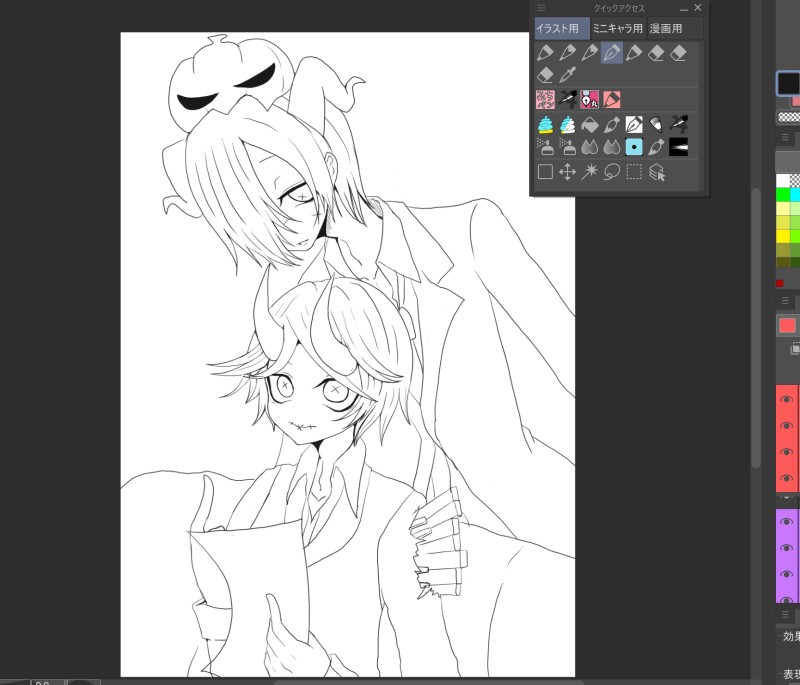Toggle the third red layer's eye icon
Image resolution: width=800 pixels, height=685 pixels.
click(786, 452)
